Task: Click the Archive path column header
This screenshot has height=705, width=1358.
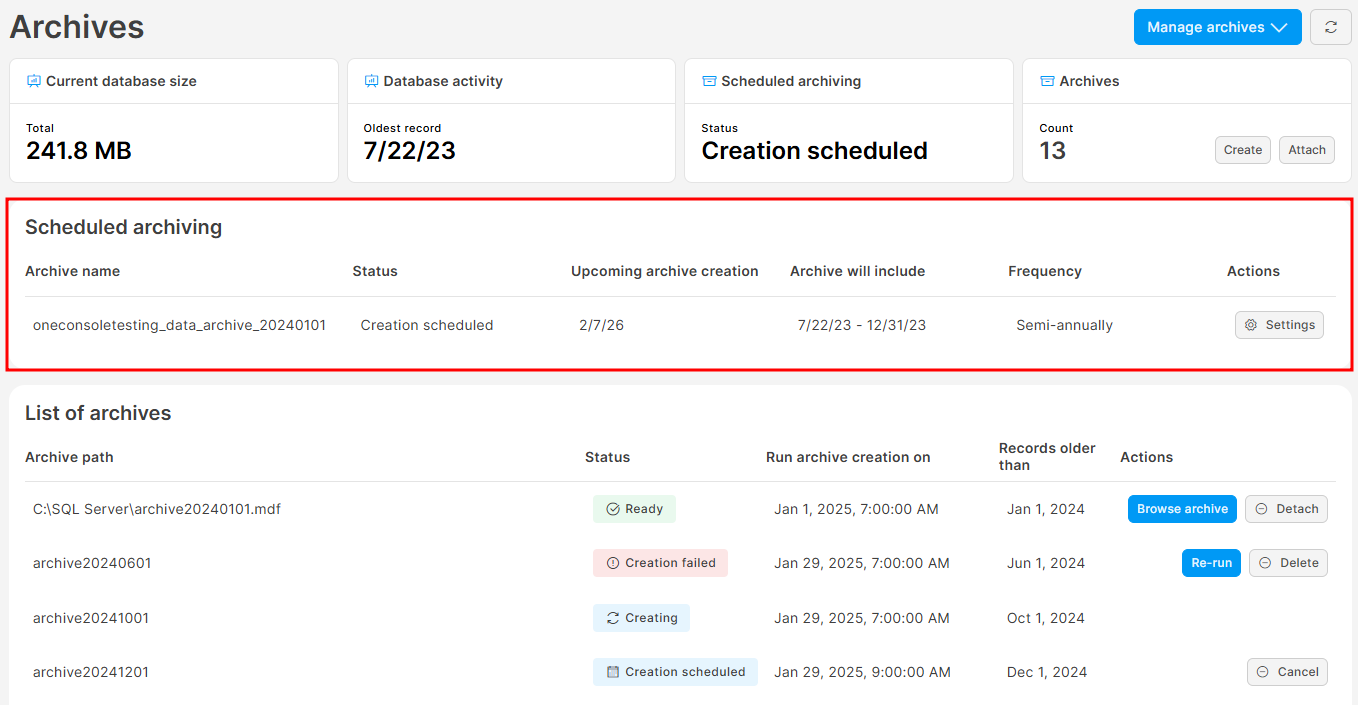Action: tap(69, 457)
